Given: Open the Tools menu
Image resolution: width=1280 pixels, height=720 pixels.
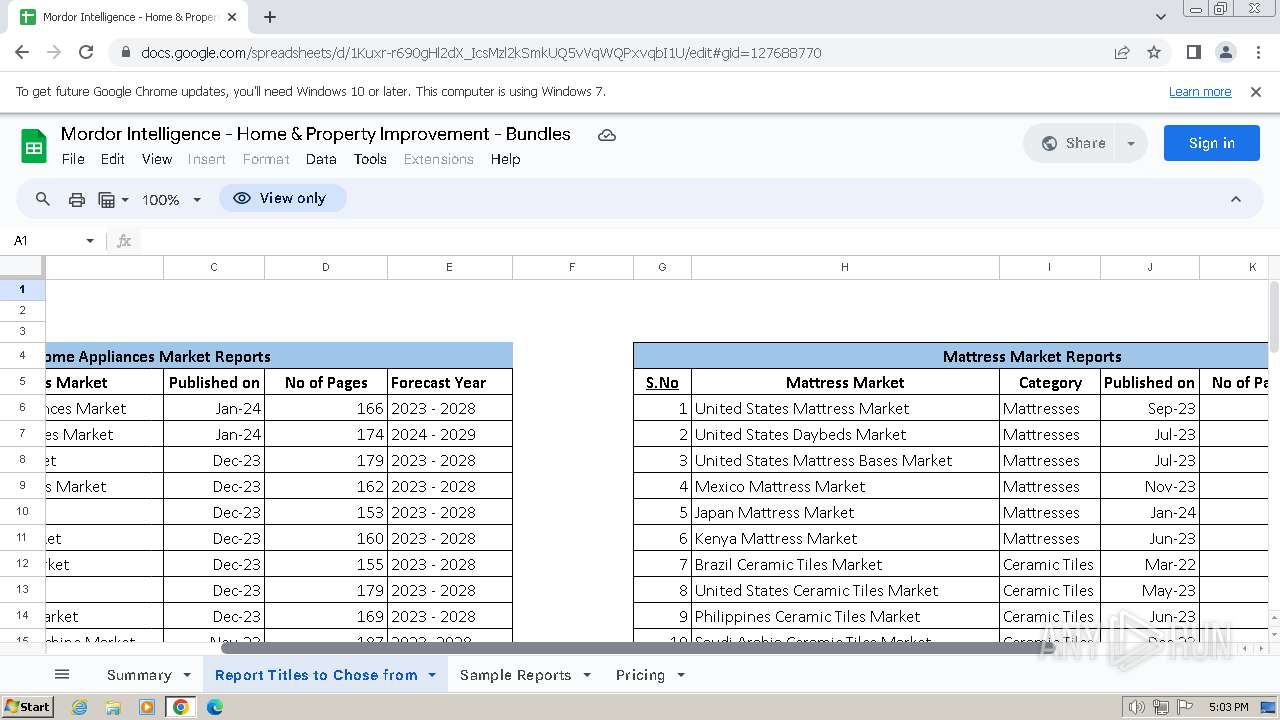Looking at the screenshot, I should [x=370, y=159].
